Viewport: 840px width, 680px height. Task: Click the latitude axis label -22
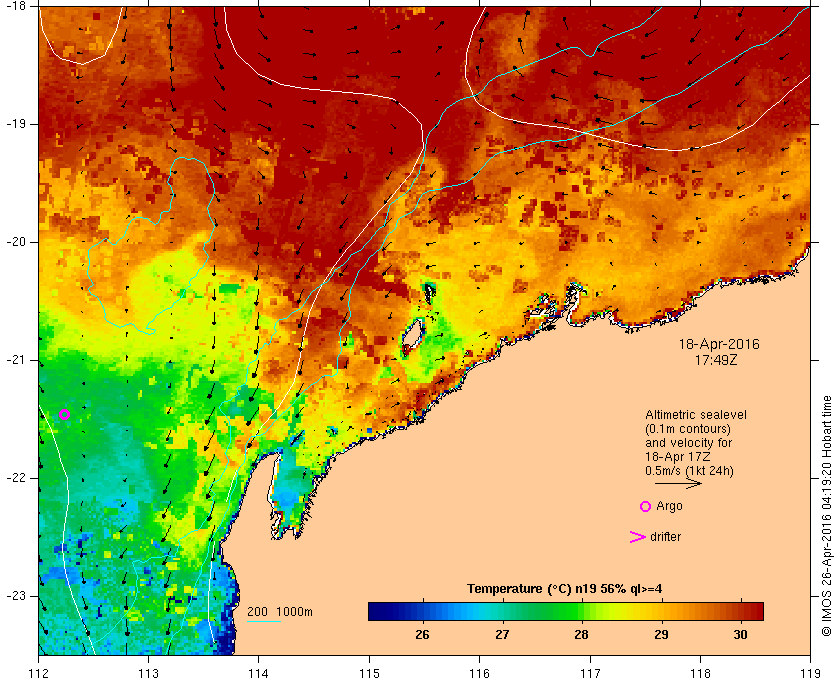click(x=14, y=478)
